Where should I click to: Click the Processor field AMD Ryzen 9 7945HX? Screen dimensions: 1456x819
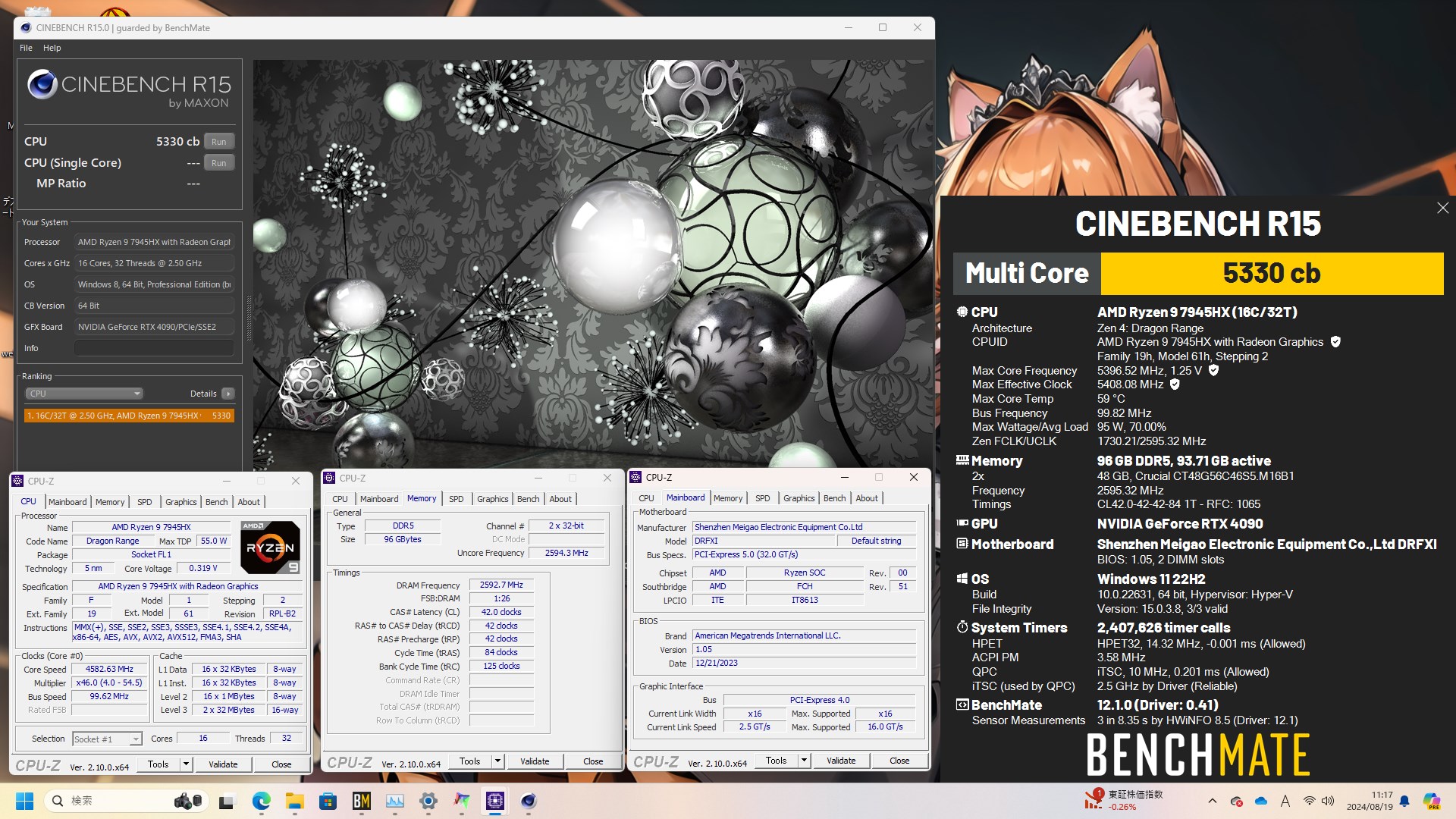tap(154, 242)
